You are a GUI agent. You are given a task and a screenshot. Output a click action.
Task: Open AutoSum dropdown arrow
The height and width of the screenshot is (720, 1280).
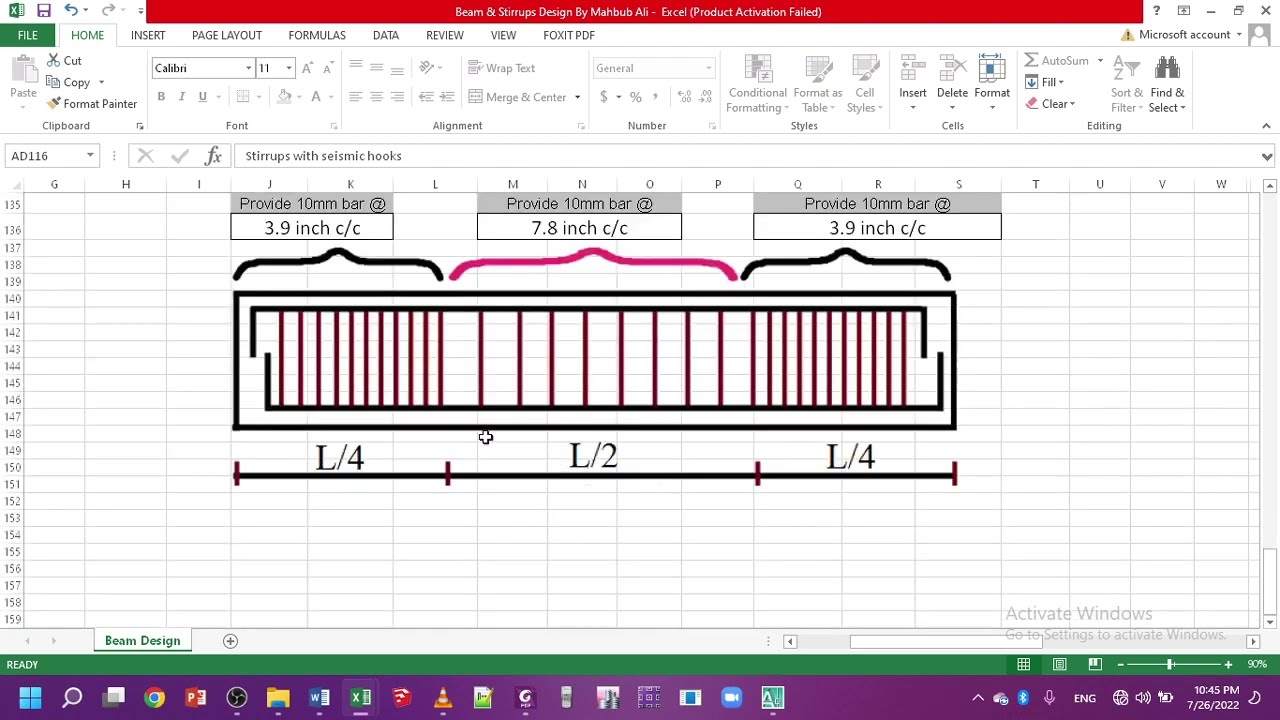point(1100,61)
